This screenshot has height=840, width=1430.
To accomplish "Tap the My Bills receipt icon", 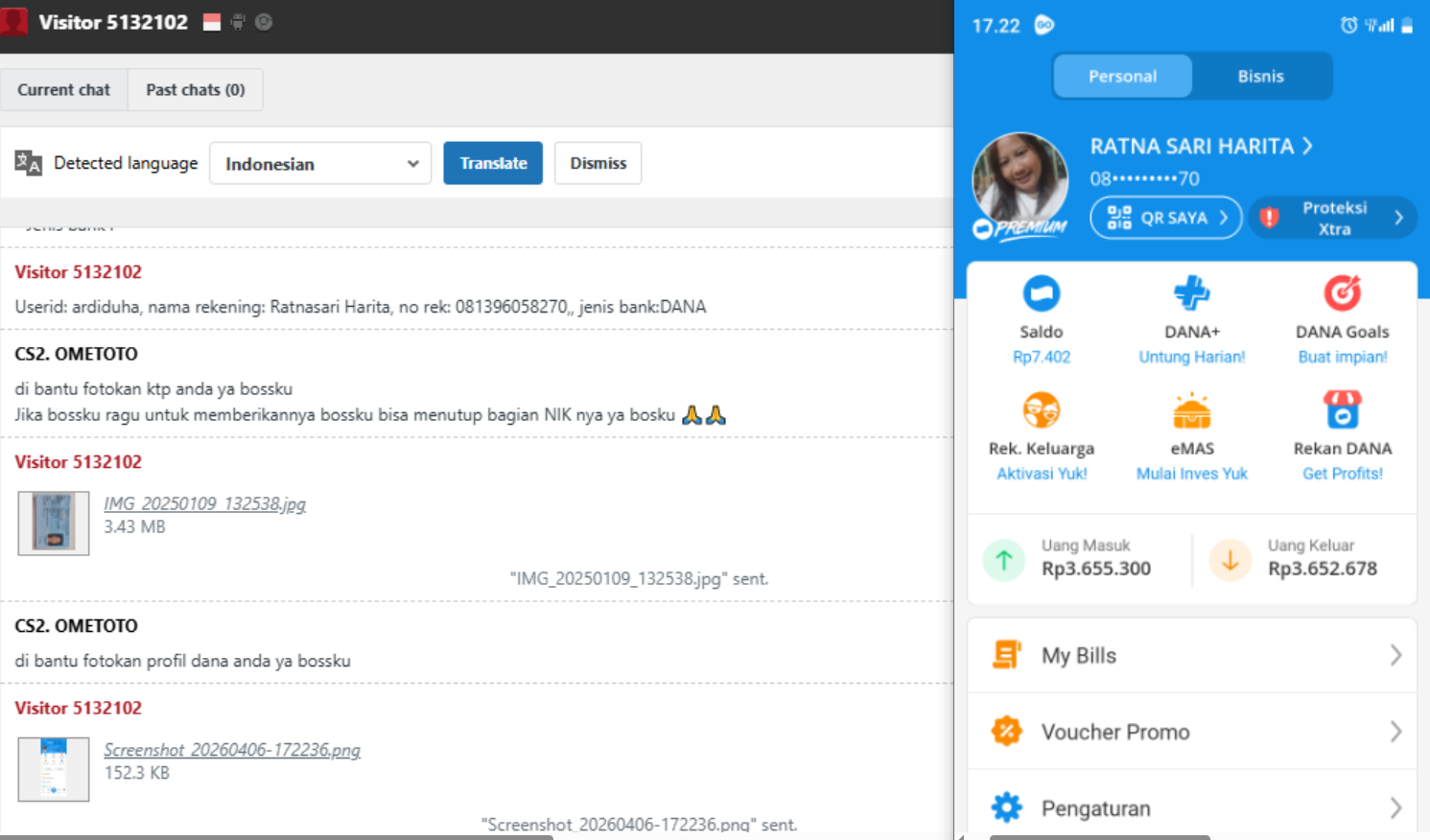I will [1007, 655].
